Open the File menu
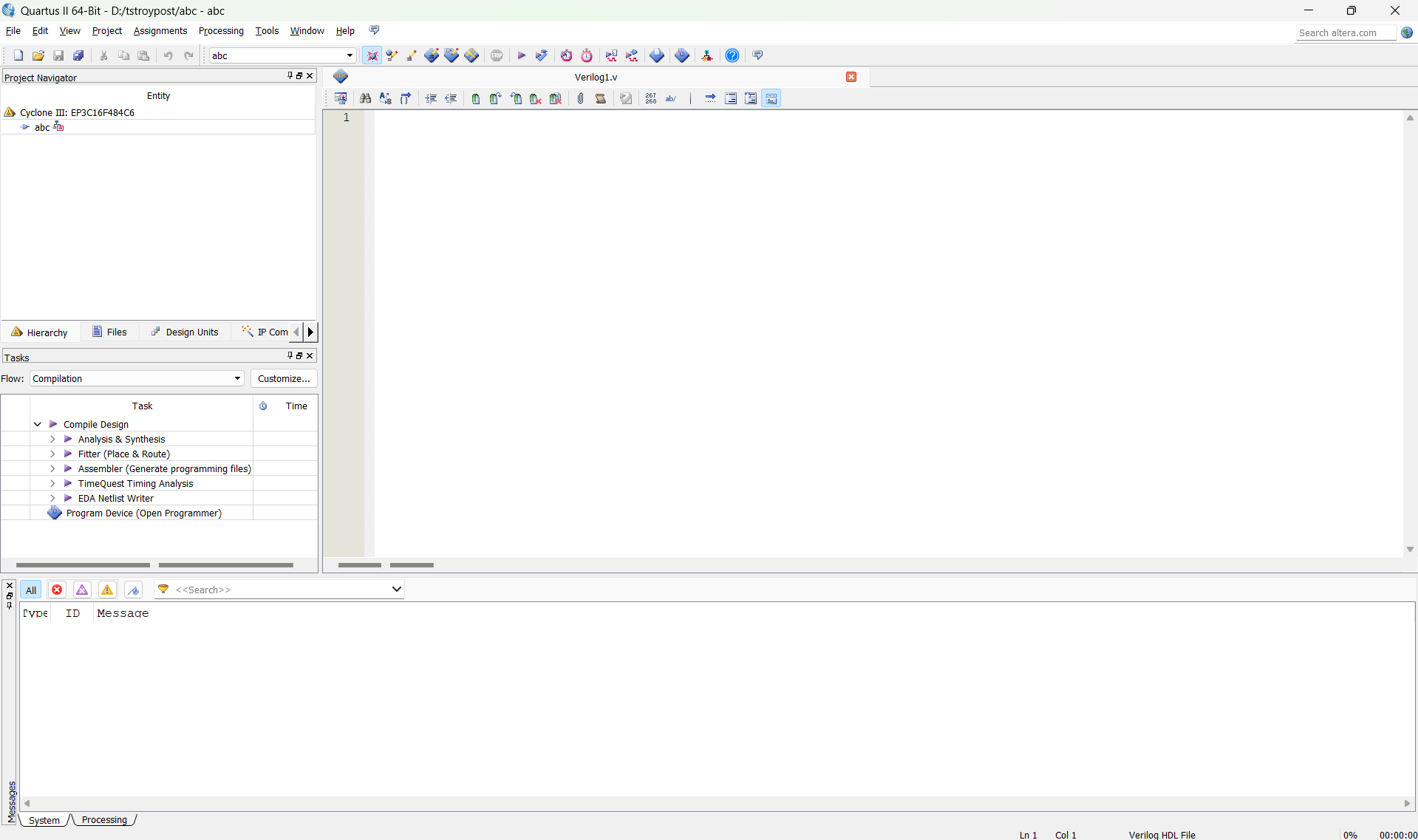 coord(13,30)
